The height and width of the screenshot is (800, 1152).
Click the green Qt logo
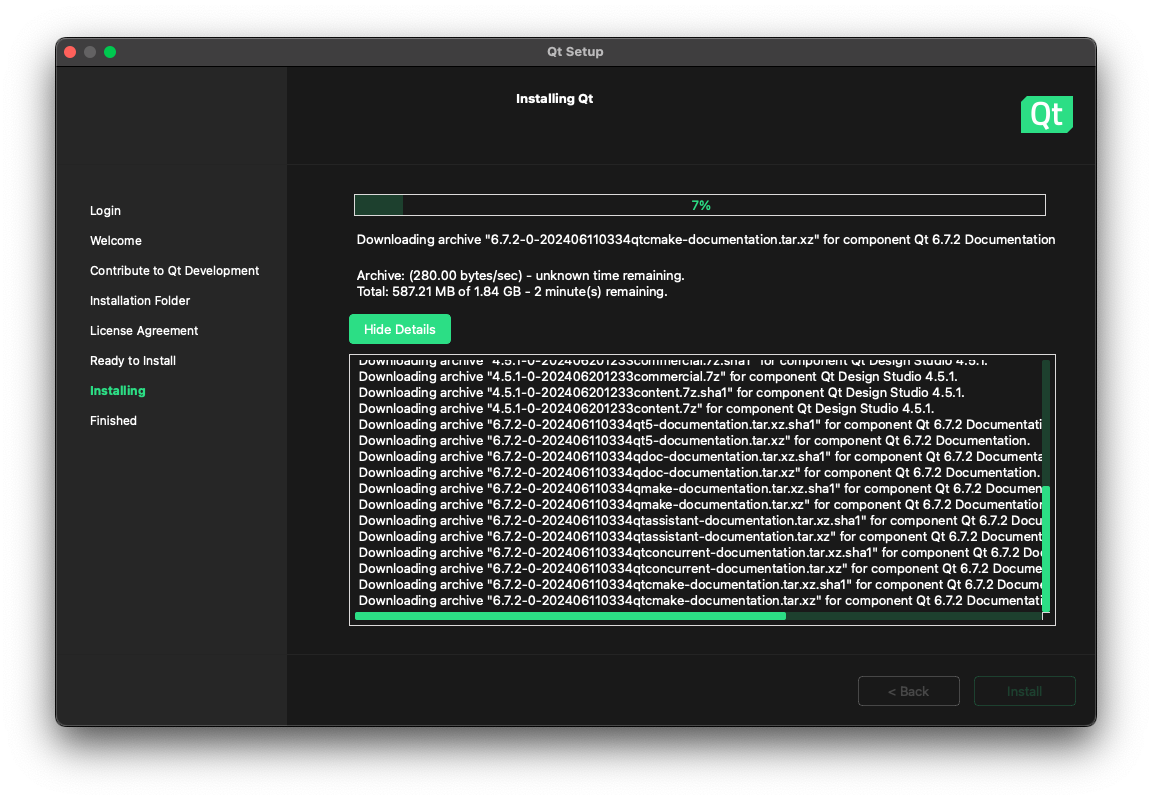click(x=1046, y=115)
